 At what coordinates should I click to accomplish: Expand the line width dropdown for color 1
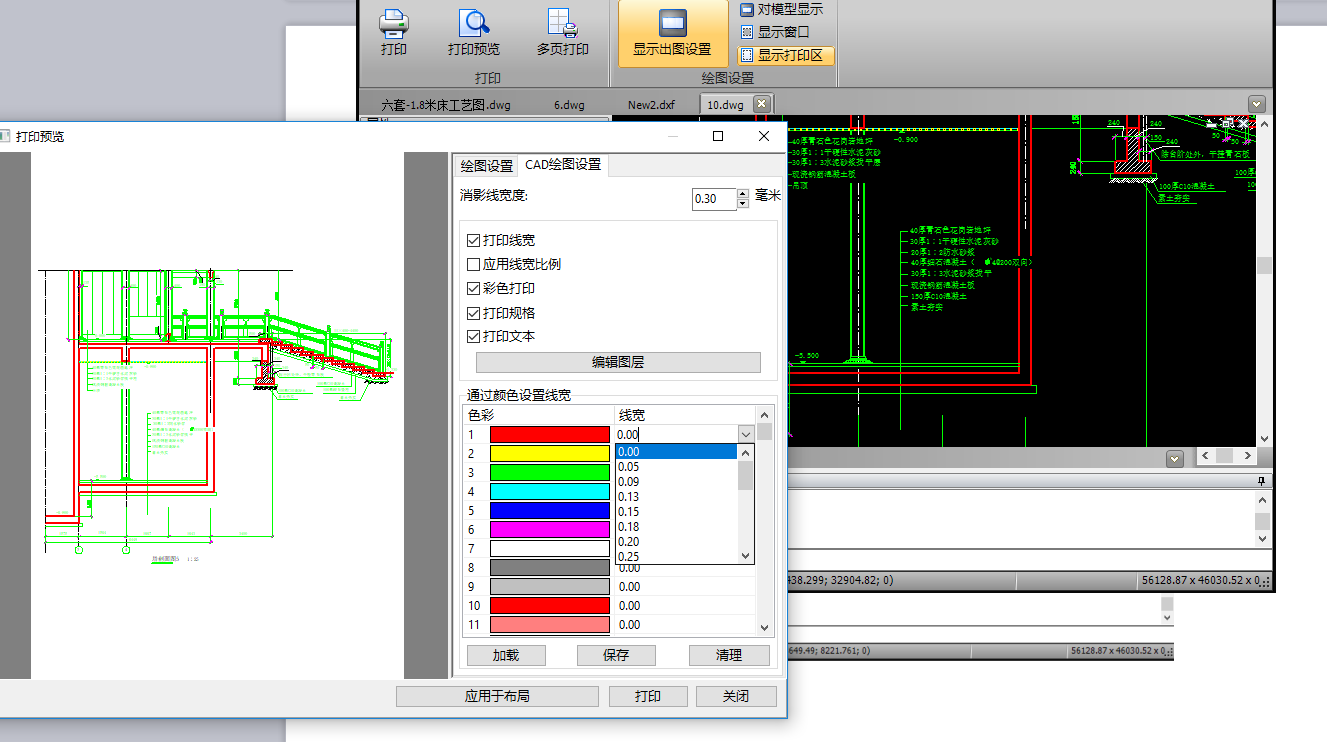745,434
